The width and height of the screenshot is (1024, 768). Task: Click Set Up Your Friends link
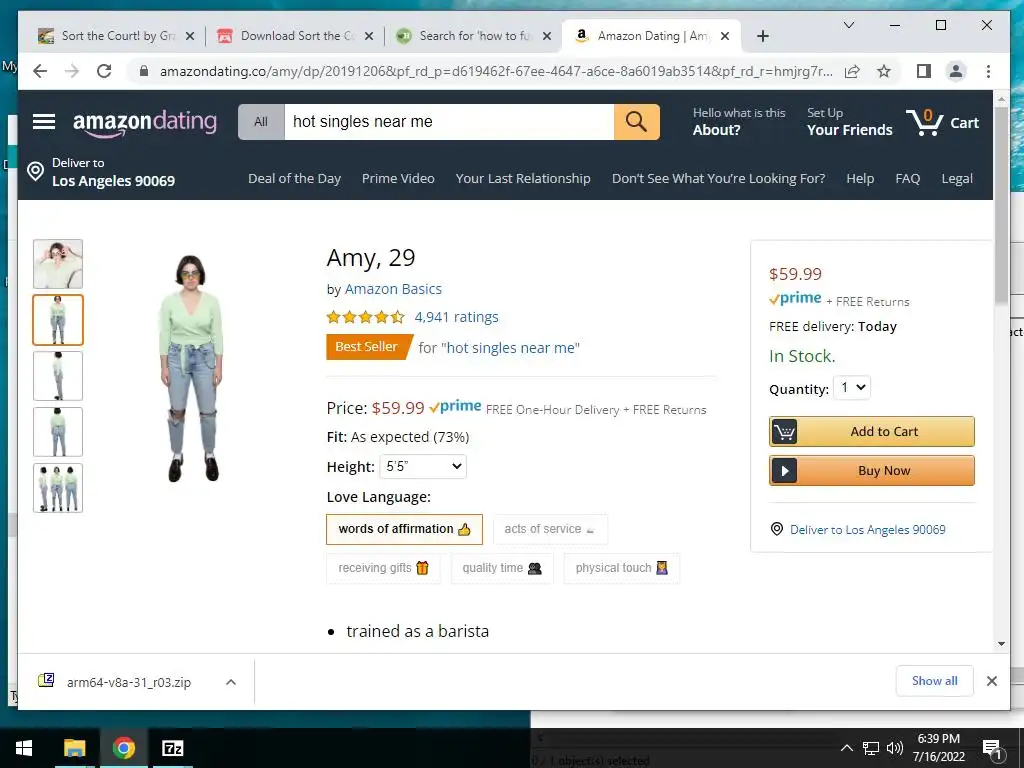(849, 121)
